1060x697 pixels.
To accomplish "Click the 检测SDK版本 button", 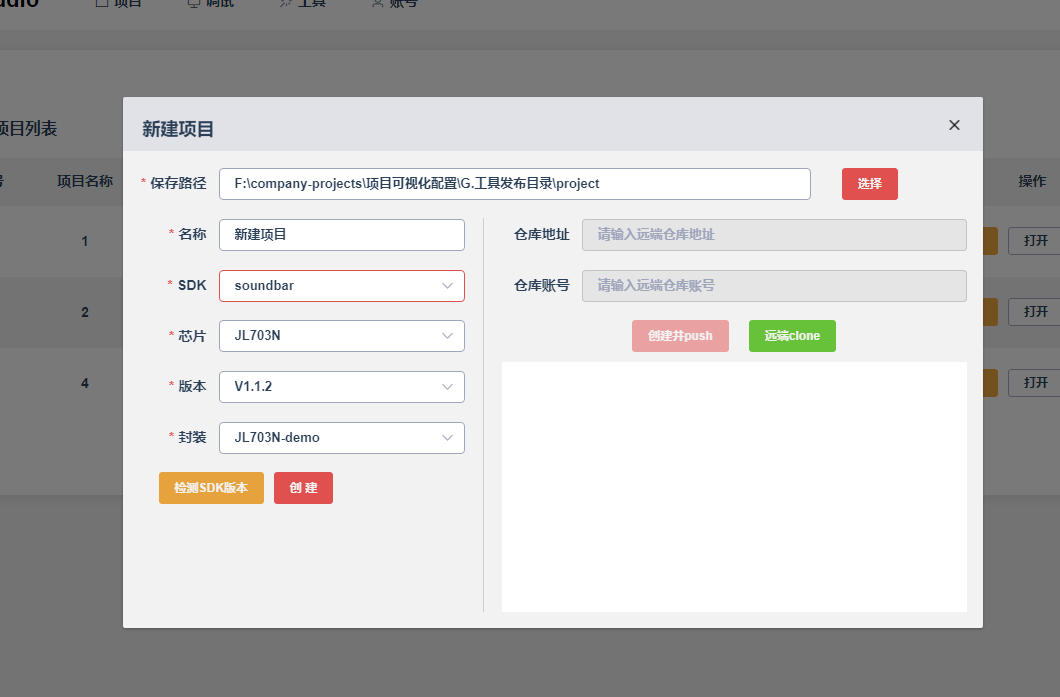I will click(x=211, y=488).
